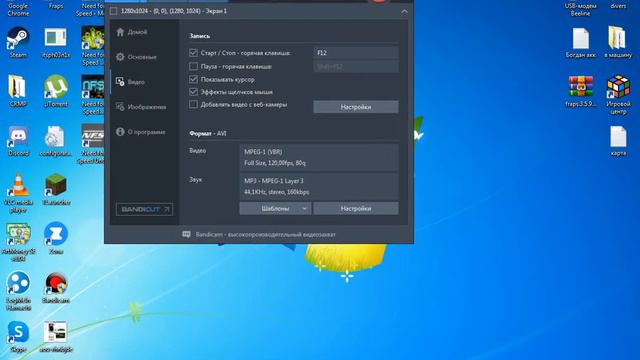Click the gear icon next to Основные
This screenshot has width=640, height=360.
point(120,57)
